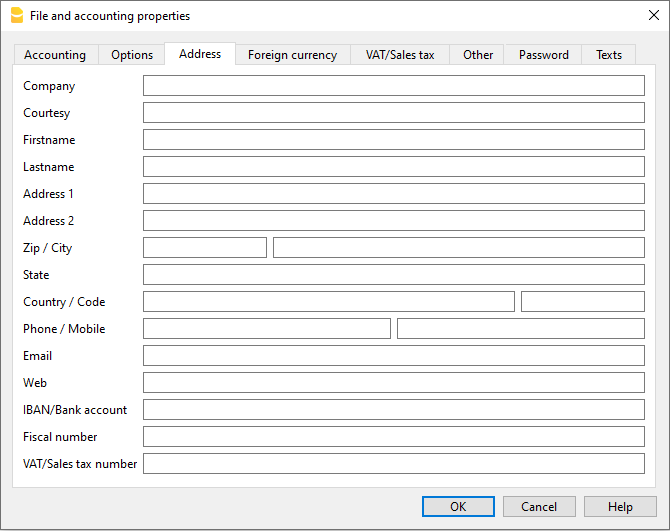Click the VAT/Sales tax number field
The height and width of the screenshot is (531, 670).
(393, 464)
